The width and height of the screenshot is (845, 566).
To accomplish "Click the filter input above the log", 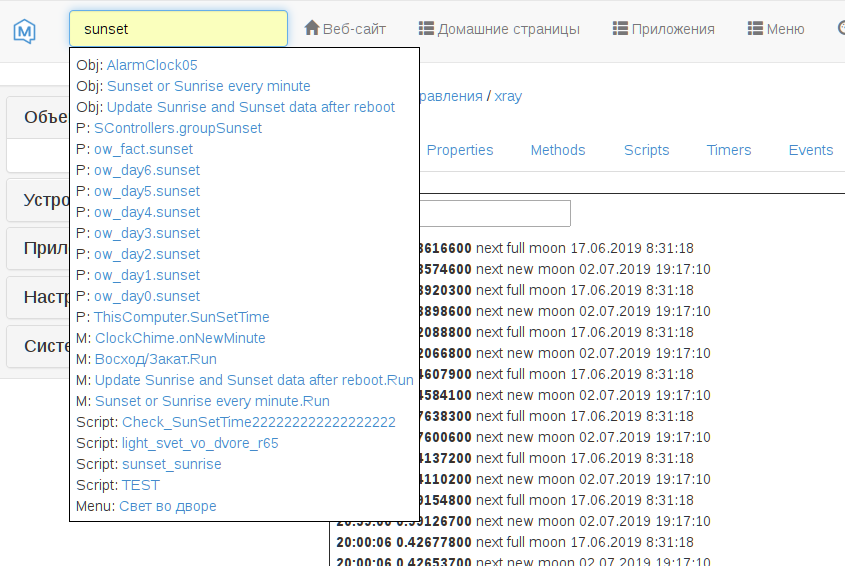I will 495,213.
